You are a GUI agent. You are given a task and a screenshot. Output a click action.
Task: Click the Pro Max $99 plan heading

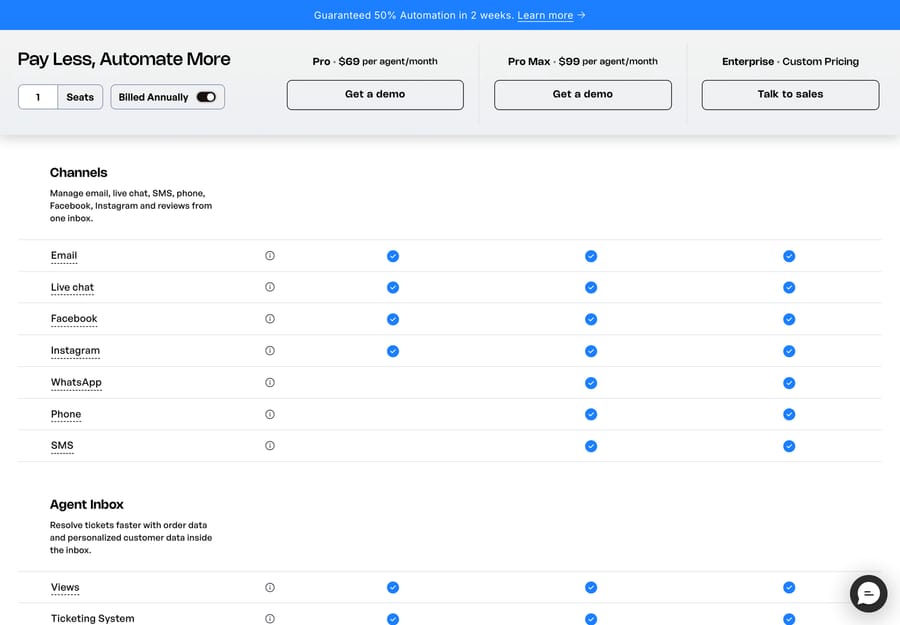(x=583, y=61)
